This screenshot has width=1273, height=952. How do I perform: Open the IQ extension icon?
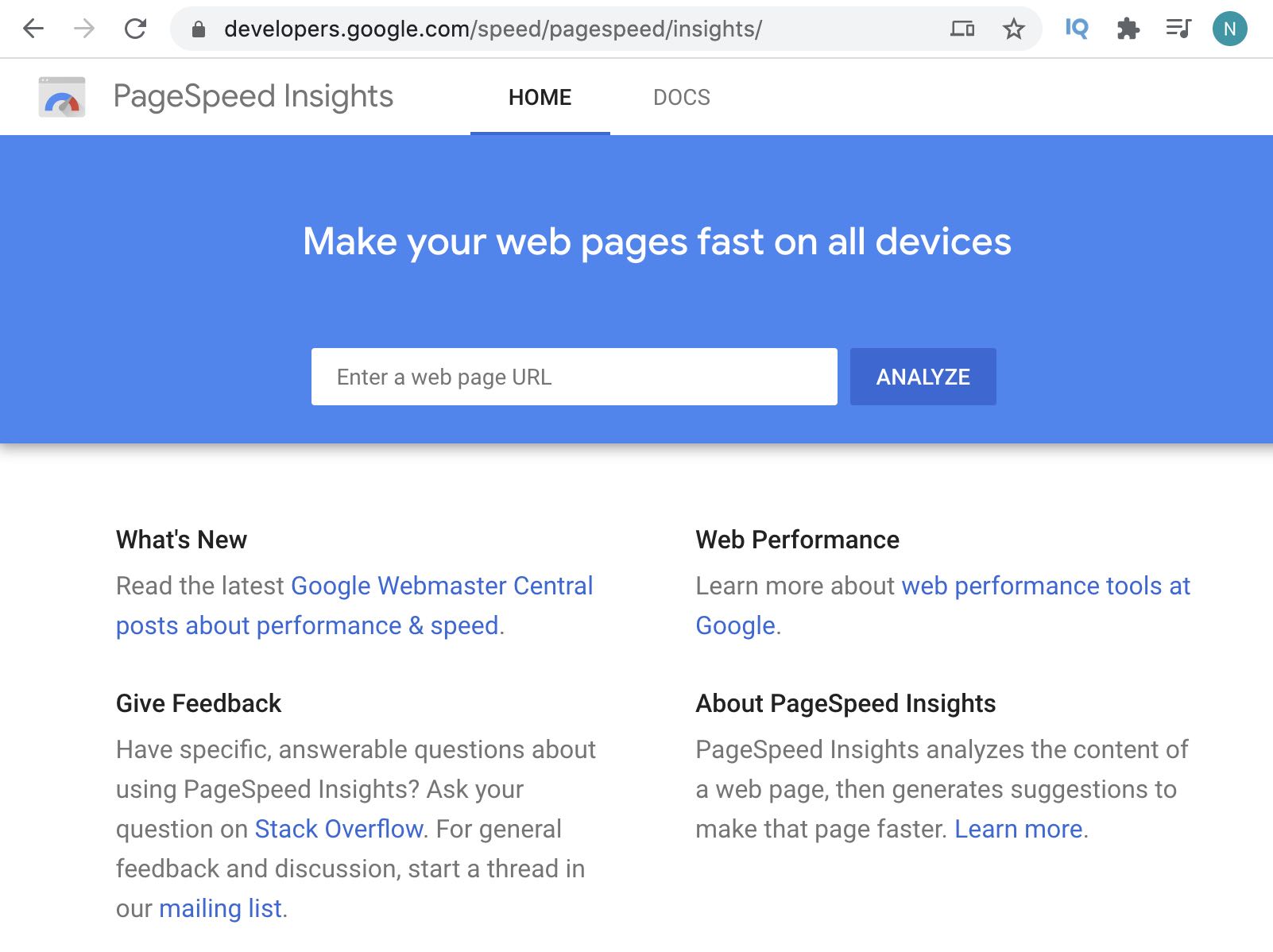(1077, 29)
